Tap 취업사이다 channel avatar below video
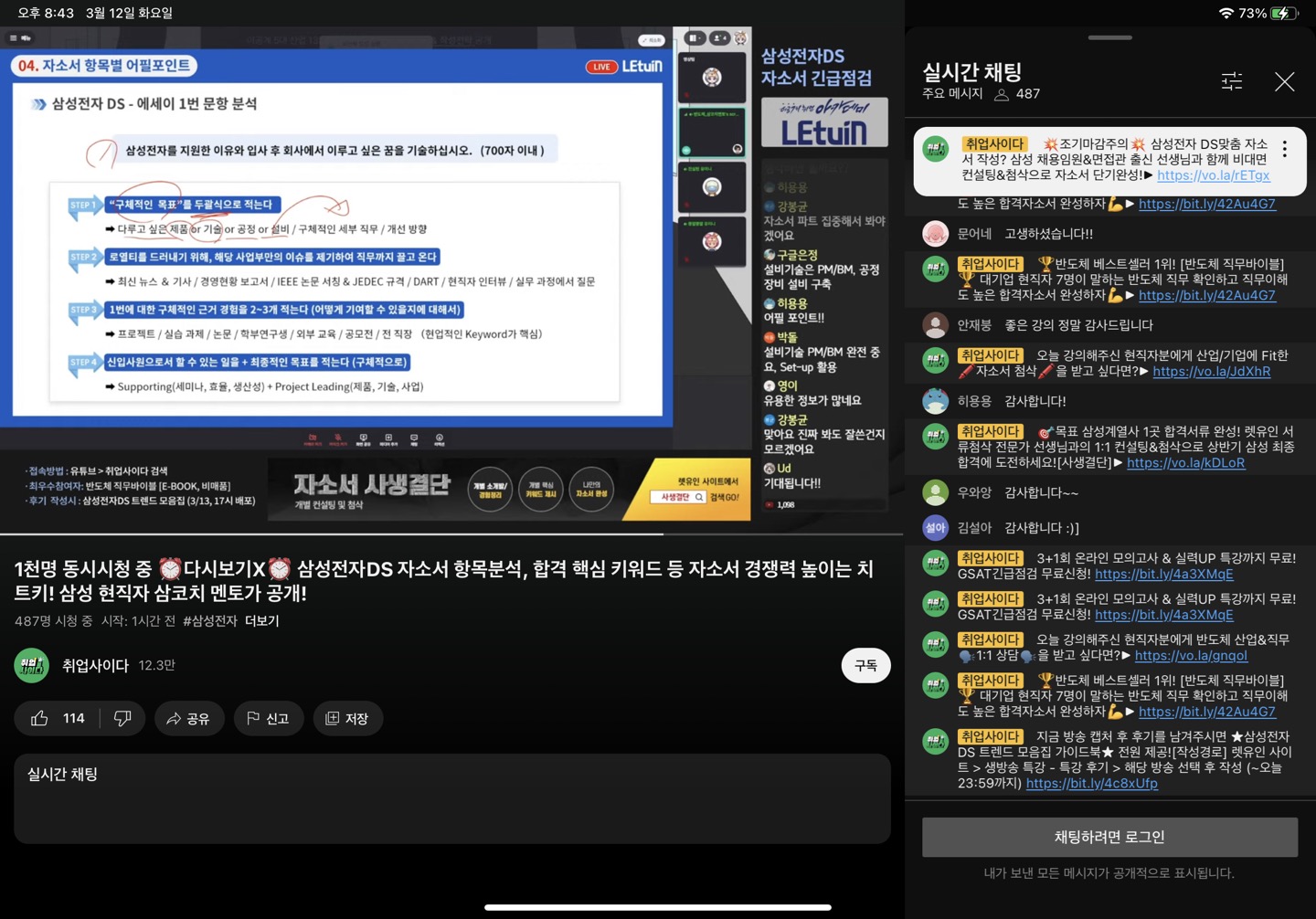 32,666
